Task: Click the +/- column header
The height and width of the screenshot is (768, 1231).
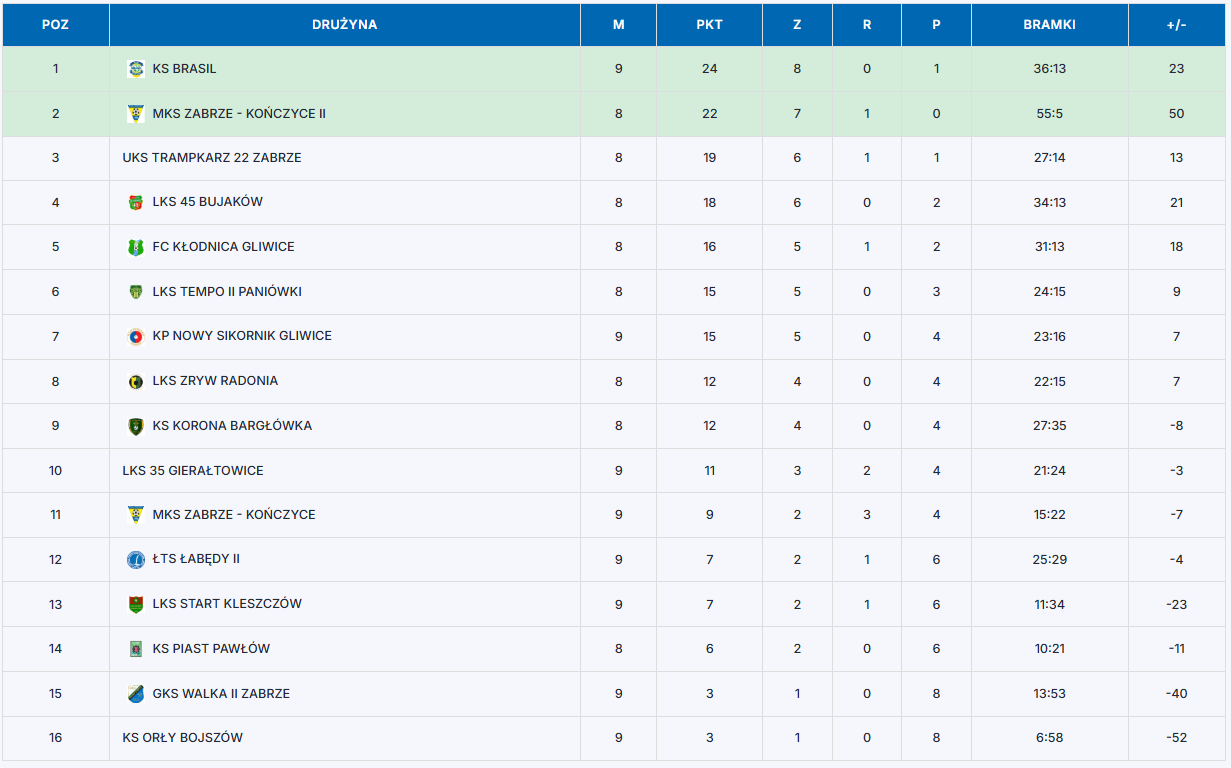Action: coord(1176,25)
